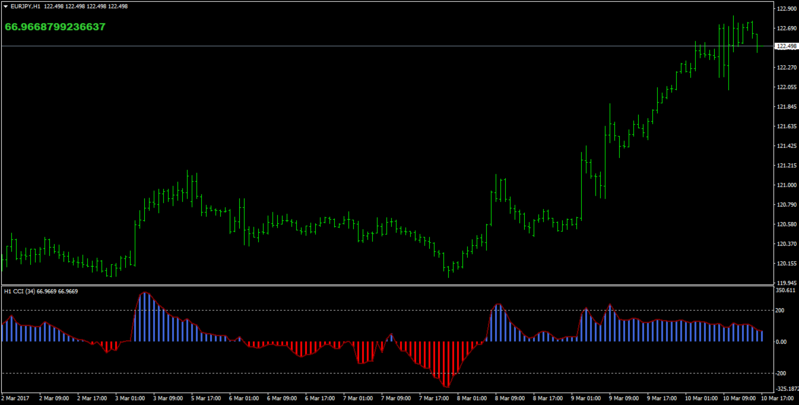Click the 122.900 price axis label
The image size is (799, 405).
point(787,9)
